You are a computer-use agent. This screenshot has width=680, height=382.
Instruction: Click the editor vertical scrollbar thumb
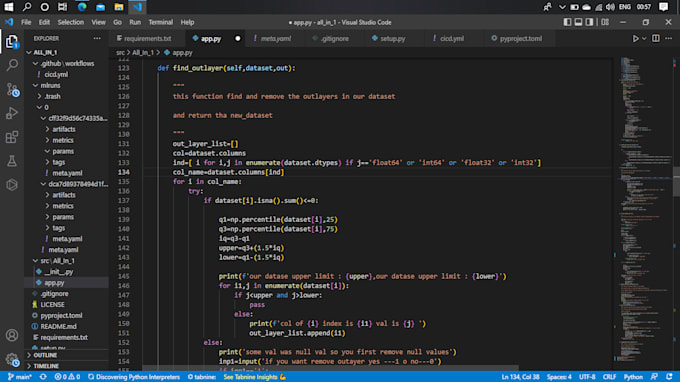point(677,181)
